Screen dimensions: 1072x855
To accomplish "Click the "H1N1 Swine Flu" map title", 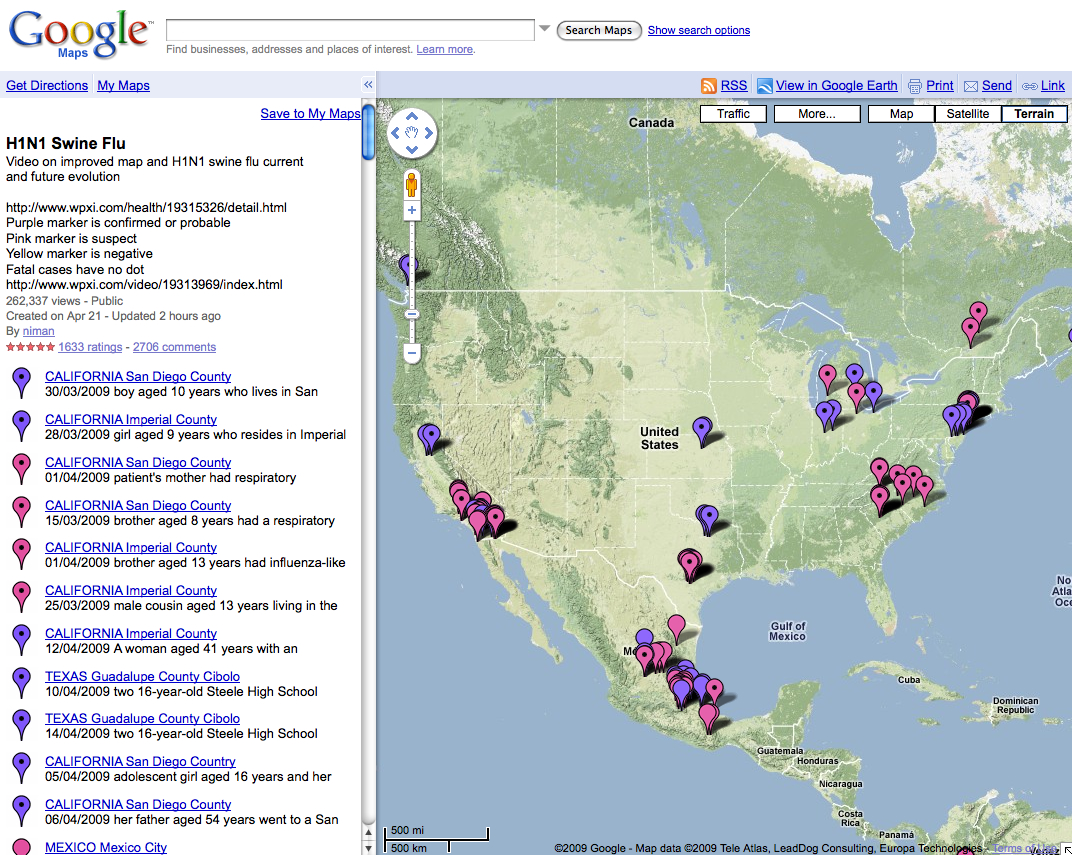I will coord(66,144).
